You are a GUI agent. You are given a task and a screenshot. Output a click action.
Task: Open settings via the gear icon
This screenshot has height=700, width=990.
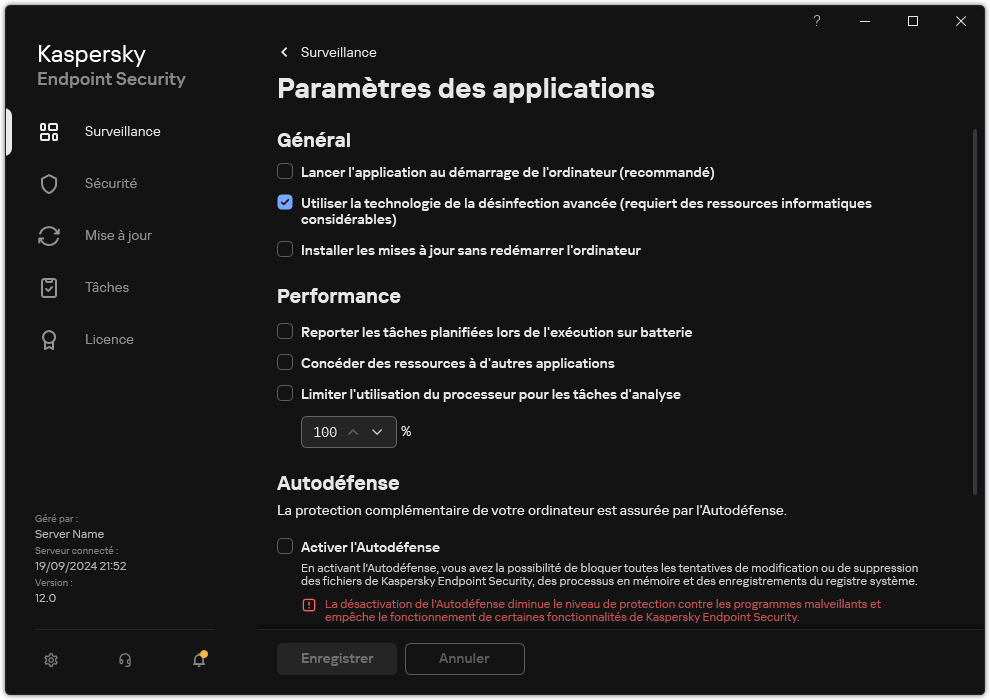[x=51, y=660]
